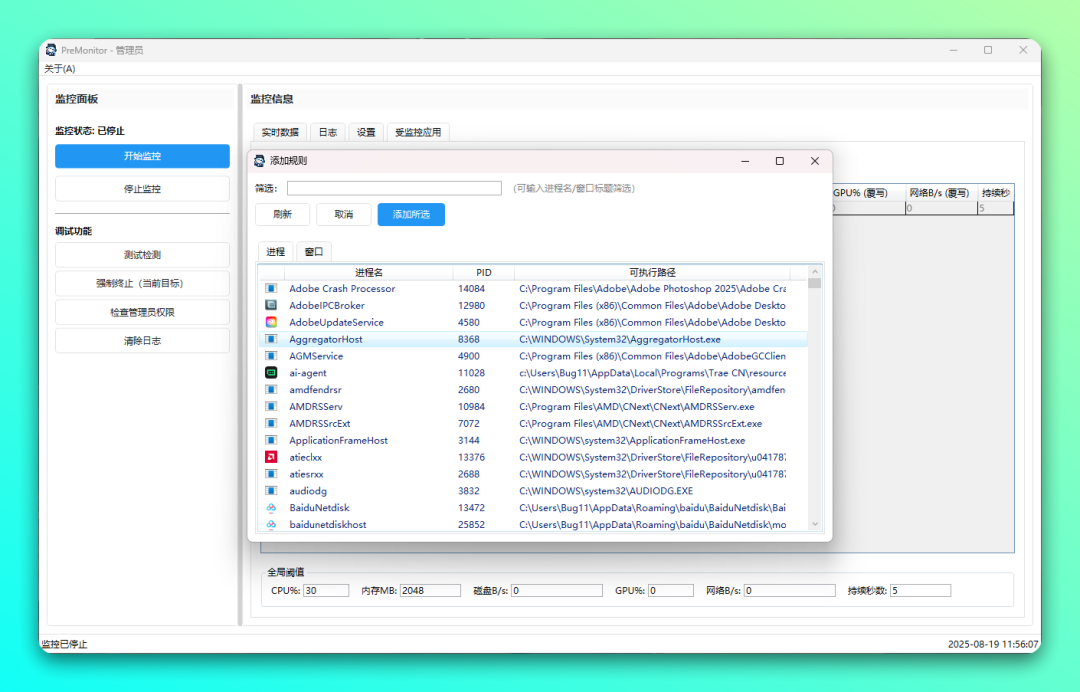Sort by the 进程名 column header

click(368, 273)
